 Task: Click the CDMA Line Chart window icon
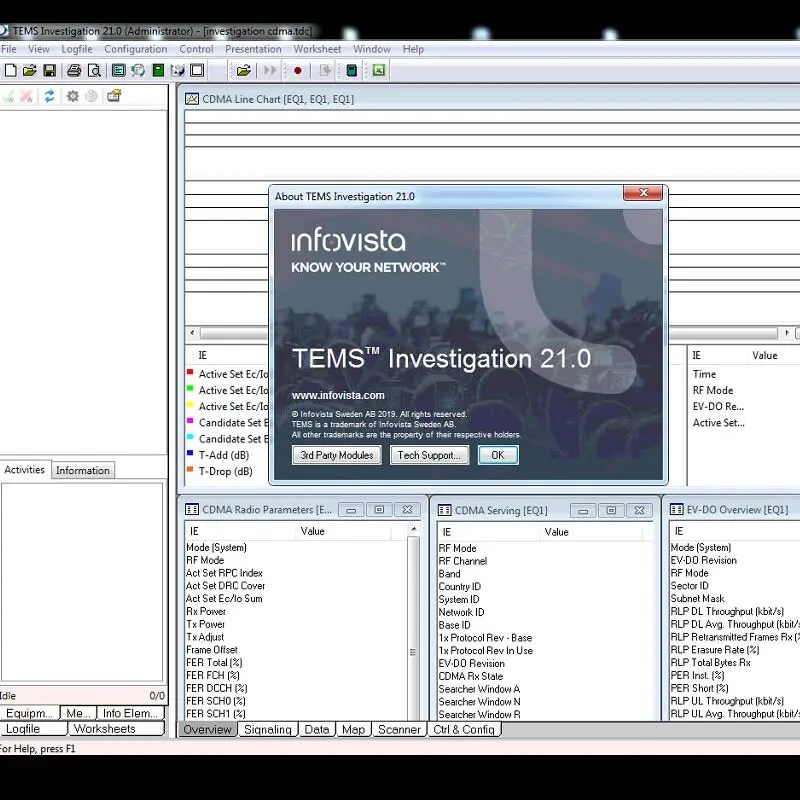click(x=192, y=99)
